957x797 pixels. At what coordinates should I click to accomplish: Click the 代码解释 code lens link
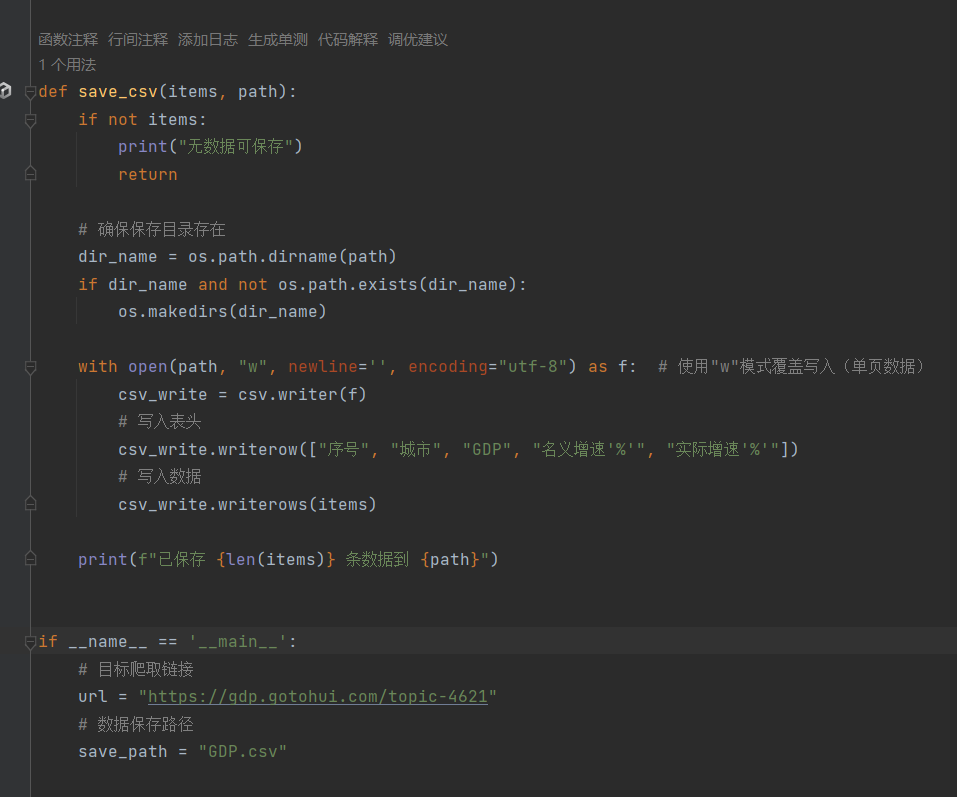click(348, 40)
